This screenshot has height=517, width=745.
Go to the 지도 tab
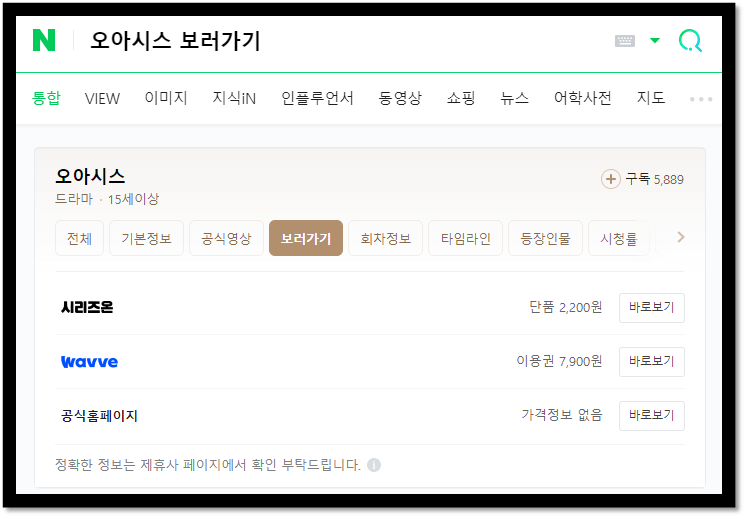(x=650, y=98)
